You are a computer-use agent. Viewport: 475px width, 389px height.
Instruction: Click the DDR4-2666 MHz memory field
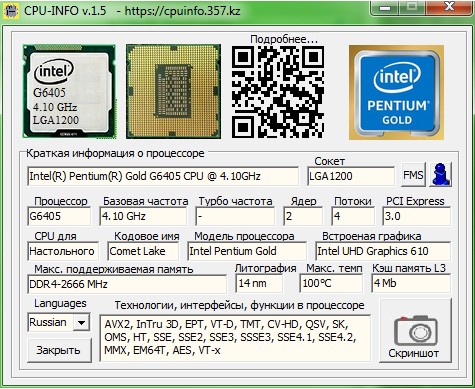(x=127, y=284)
